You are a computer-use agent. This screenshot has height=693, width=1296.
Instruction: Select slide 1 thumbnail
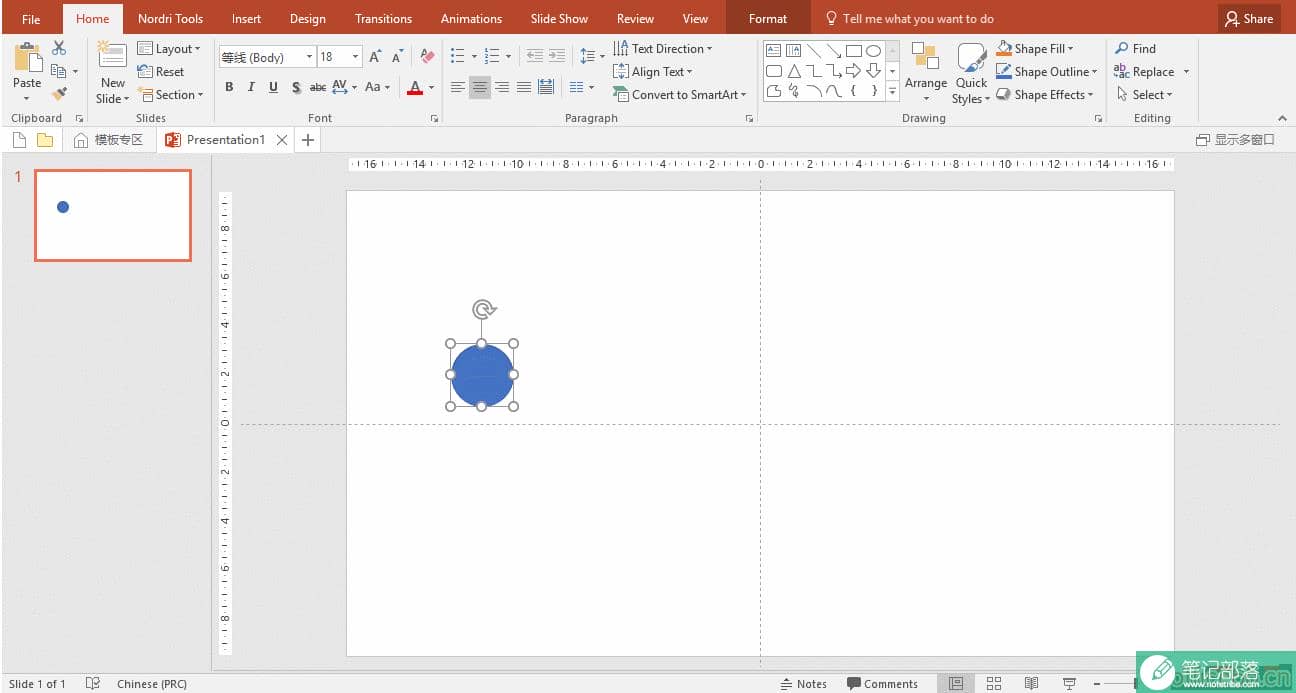point(113,215)
